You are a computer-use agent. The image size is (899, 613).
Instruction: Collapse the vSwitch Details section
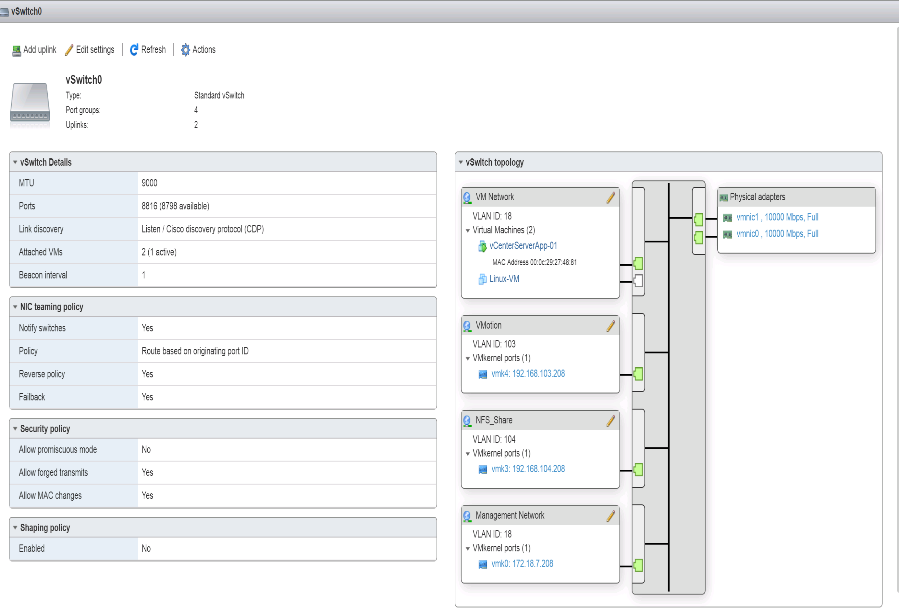pyautogui.click(x=15, y=162)
